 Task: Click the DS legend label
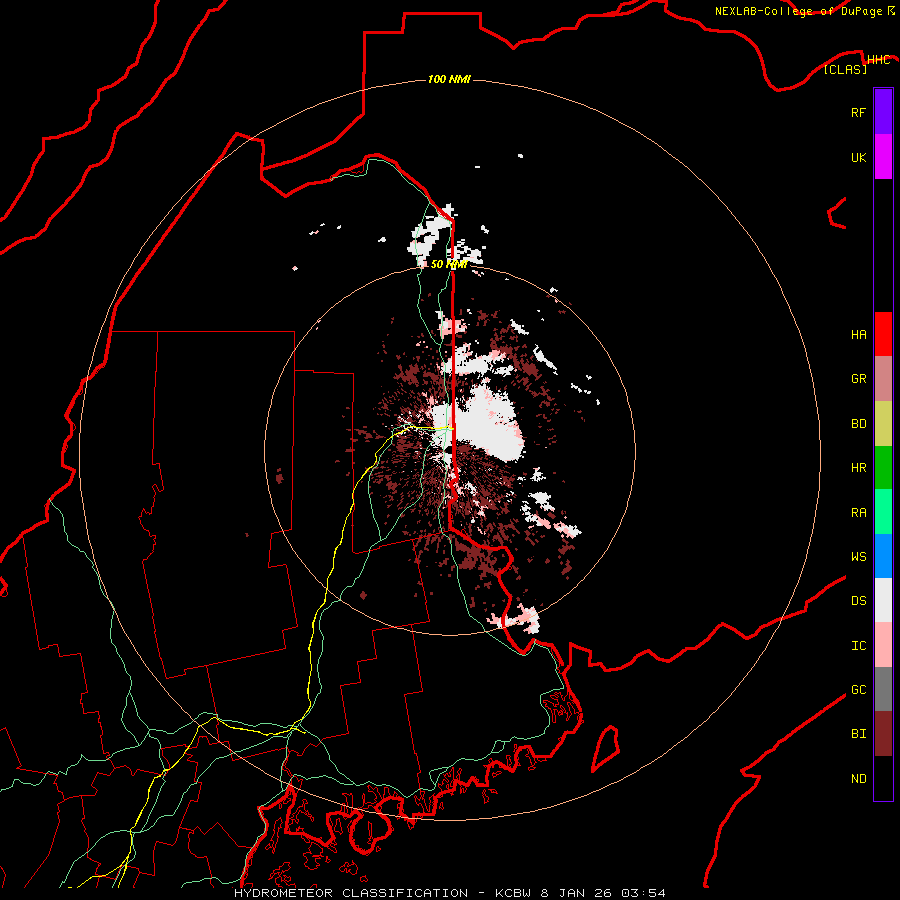858,601
